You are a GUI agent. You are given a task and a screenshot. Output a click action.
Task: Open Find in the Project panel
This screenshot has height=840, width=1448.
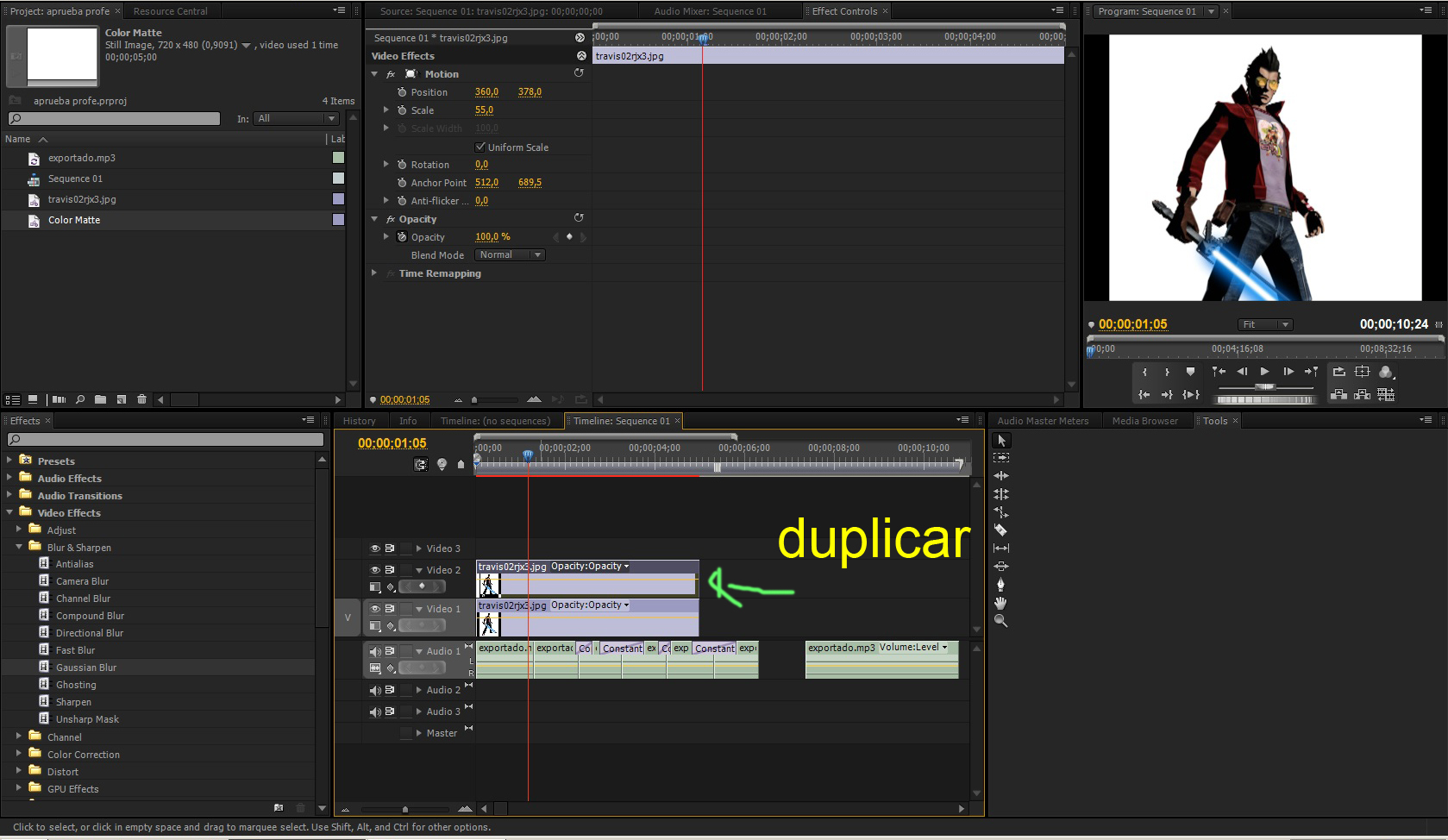point(80,400)
